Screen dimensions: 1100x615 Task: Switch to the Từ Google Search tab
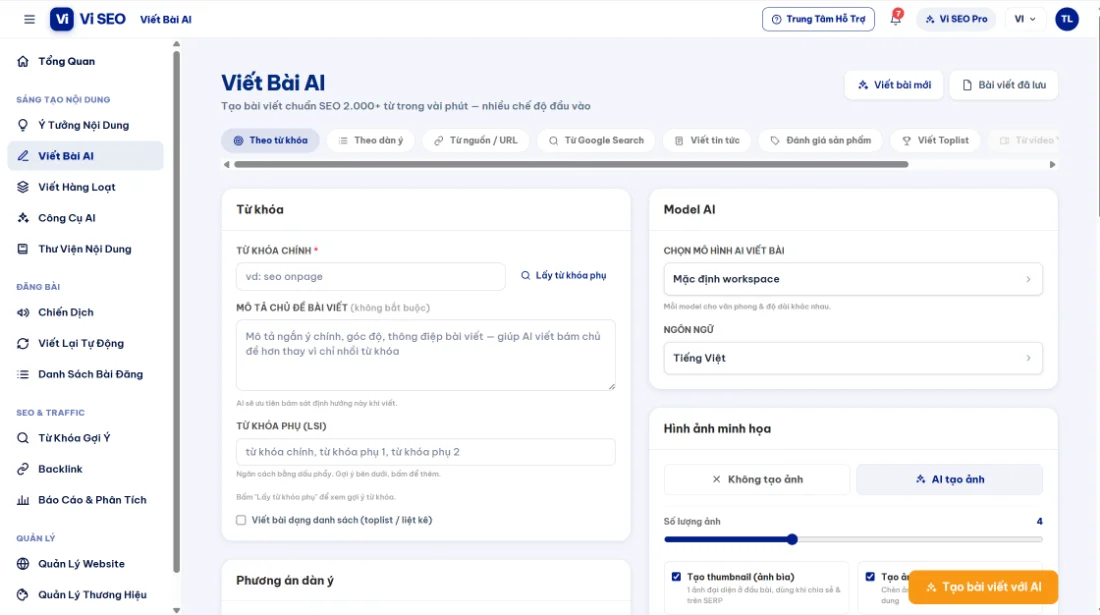click(x=596, y=140)
